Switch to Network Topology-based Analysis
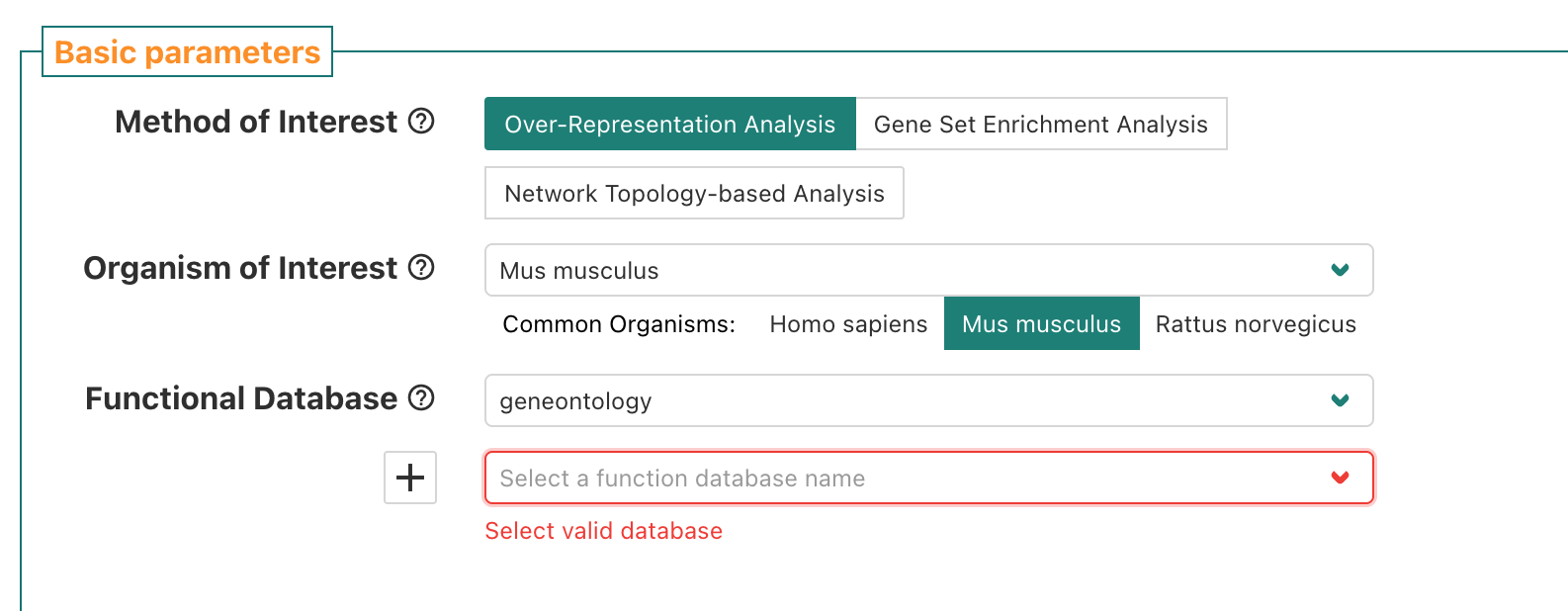Image resolution: width=1568 pixels, height=611 pixels. pyautogui.click(x=694, y=194)
